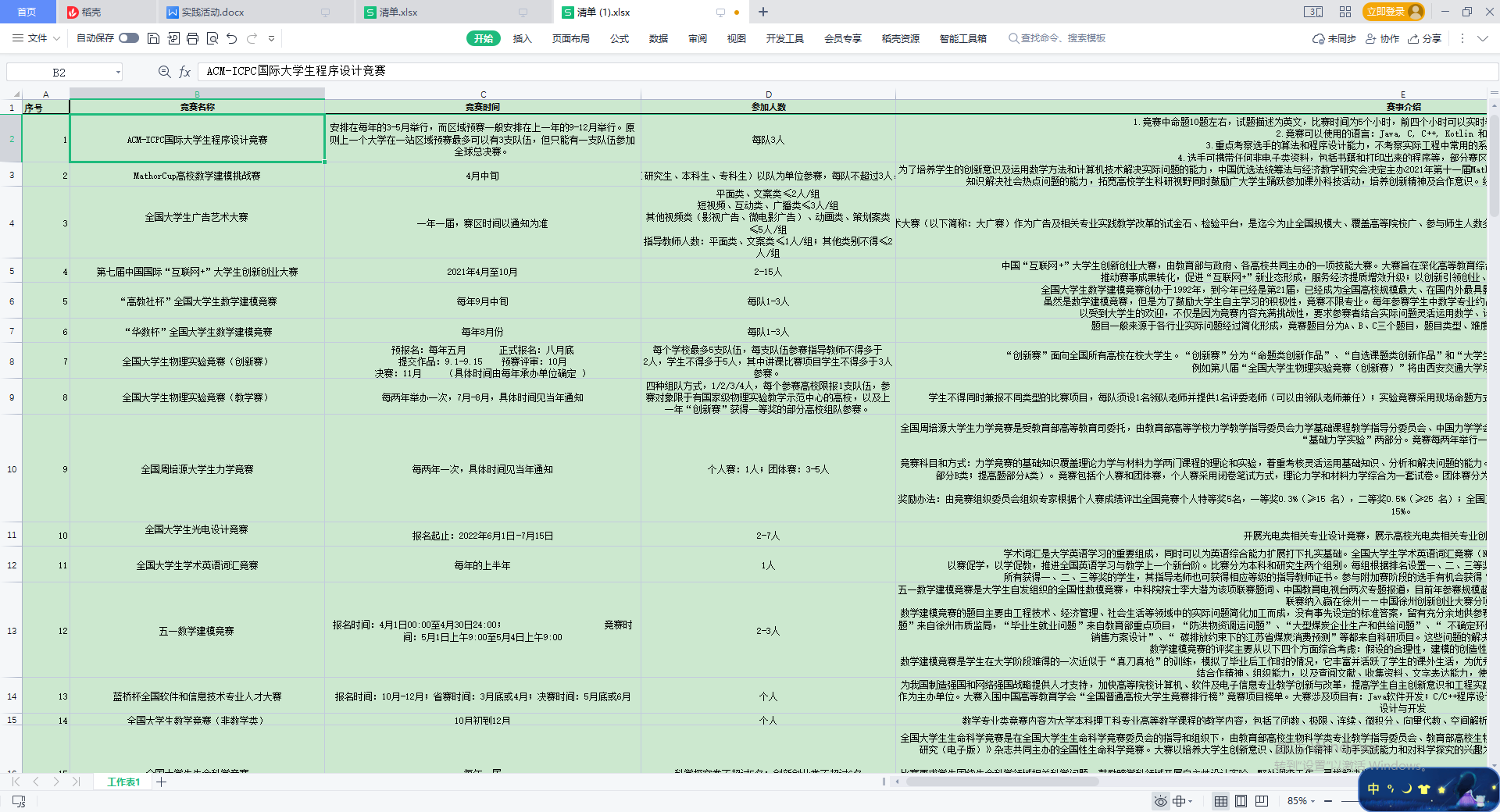1500x812 pixels.
Task: Toggle eye protection mode in status bar
Action: (x=1160, y=801)
